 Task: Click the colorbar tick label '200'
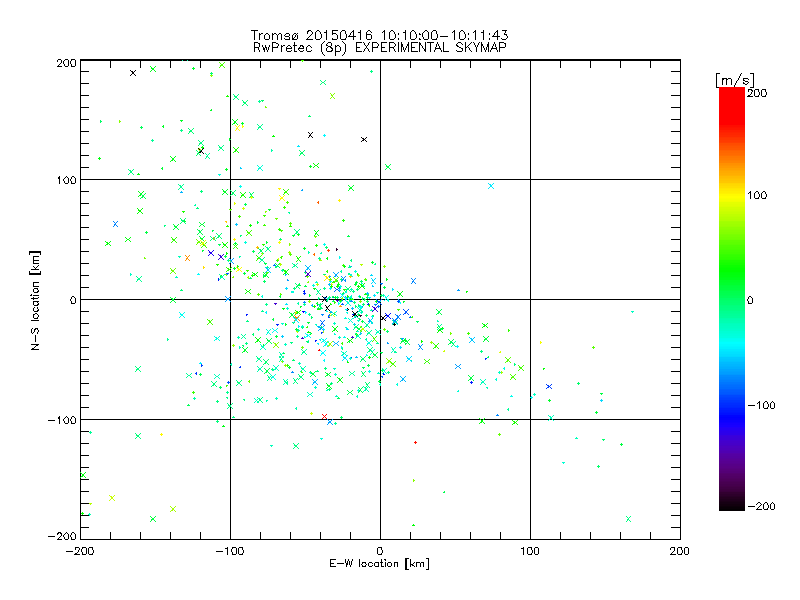757,93
